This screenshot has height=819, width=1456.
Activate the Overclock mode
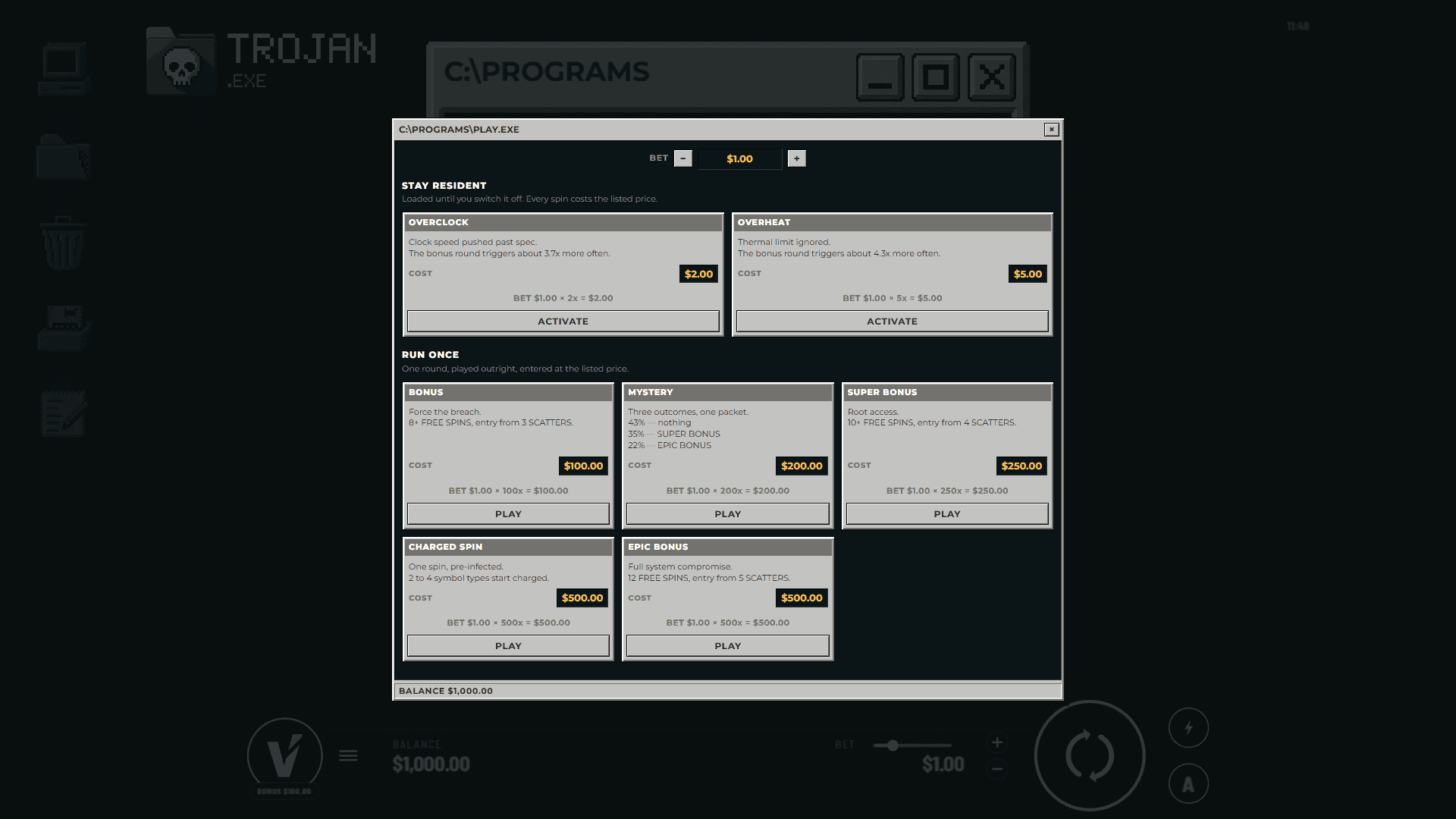[x=563, y=322]
